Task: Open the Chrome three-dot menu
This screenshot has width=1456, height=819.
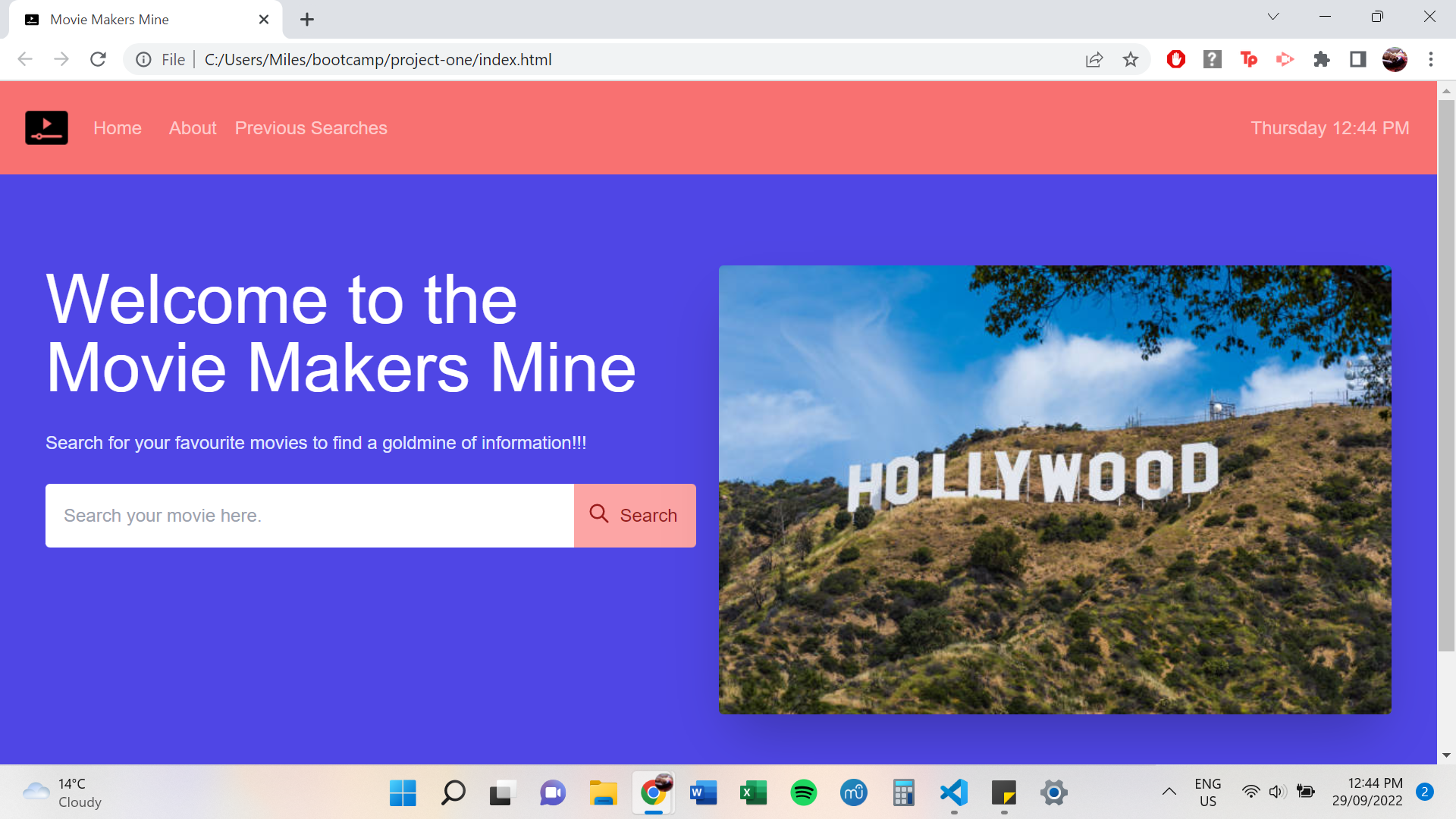Action: (x=1431, y=59)
